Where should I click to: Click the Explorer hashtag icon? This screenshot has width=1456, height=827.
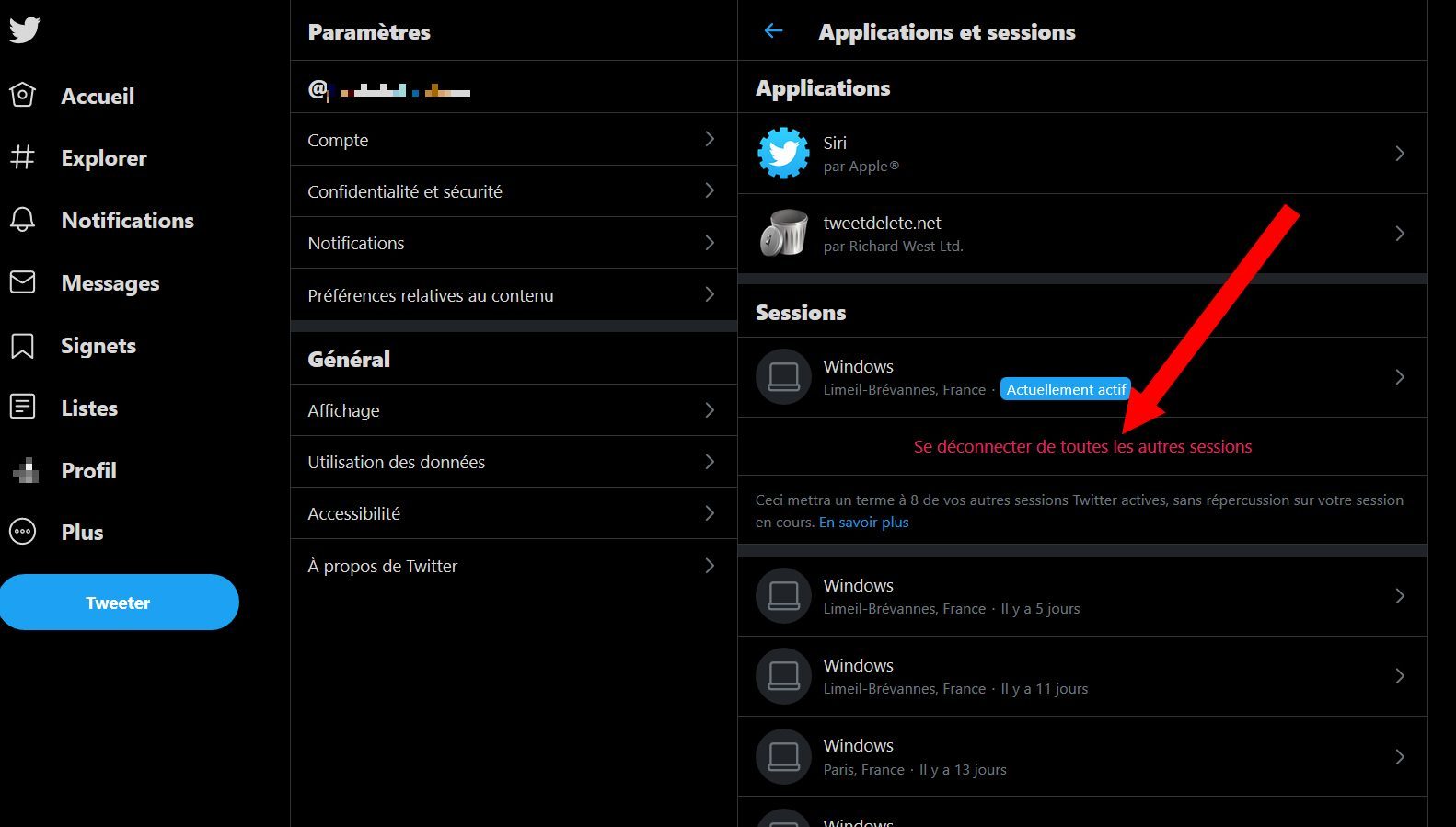pyautogui.click(x=23, y=157)
